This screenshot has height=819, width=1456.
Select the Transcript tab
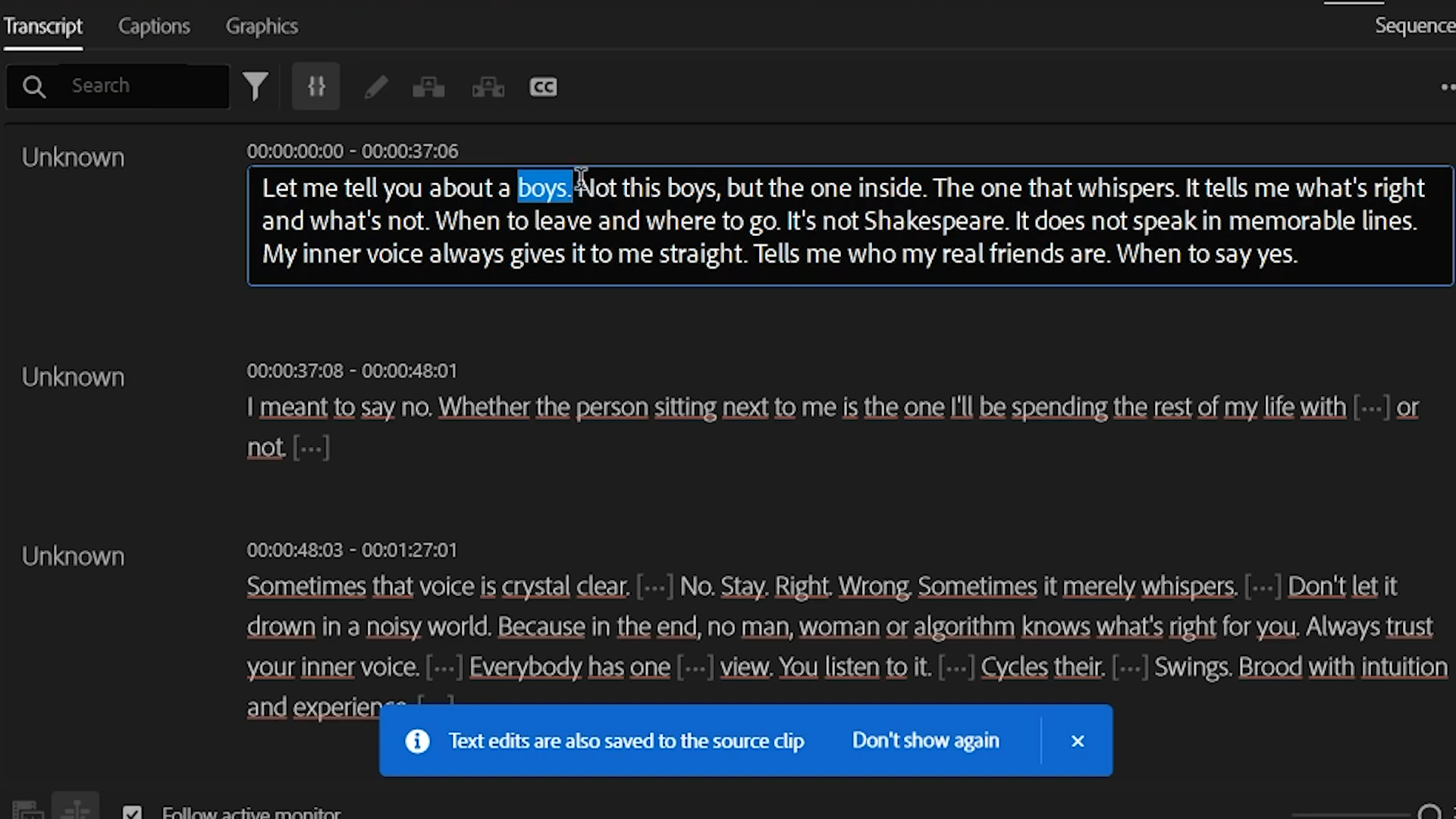42,26
